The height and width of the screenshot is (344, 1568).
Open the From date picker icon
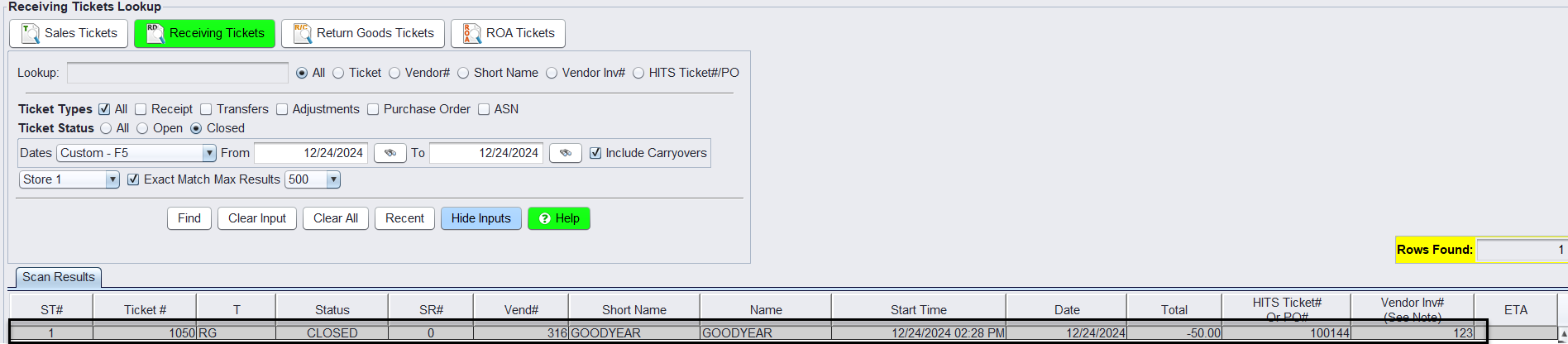click(x=390, y=153)
